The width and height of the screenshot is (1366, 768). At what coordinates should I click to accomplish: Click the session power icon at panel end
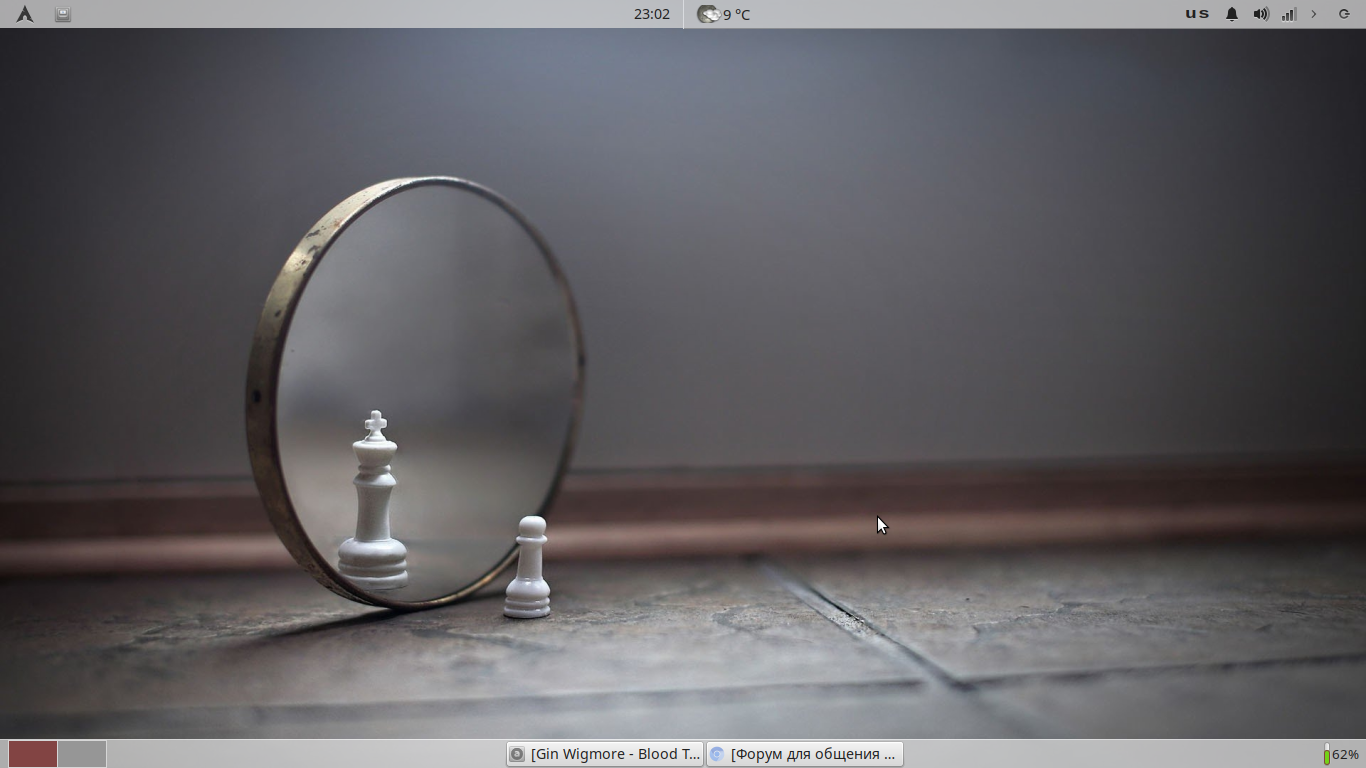click(x=1344, y=14)
